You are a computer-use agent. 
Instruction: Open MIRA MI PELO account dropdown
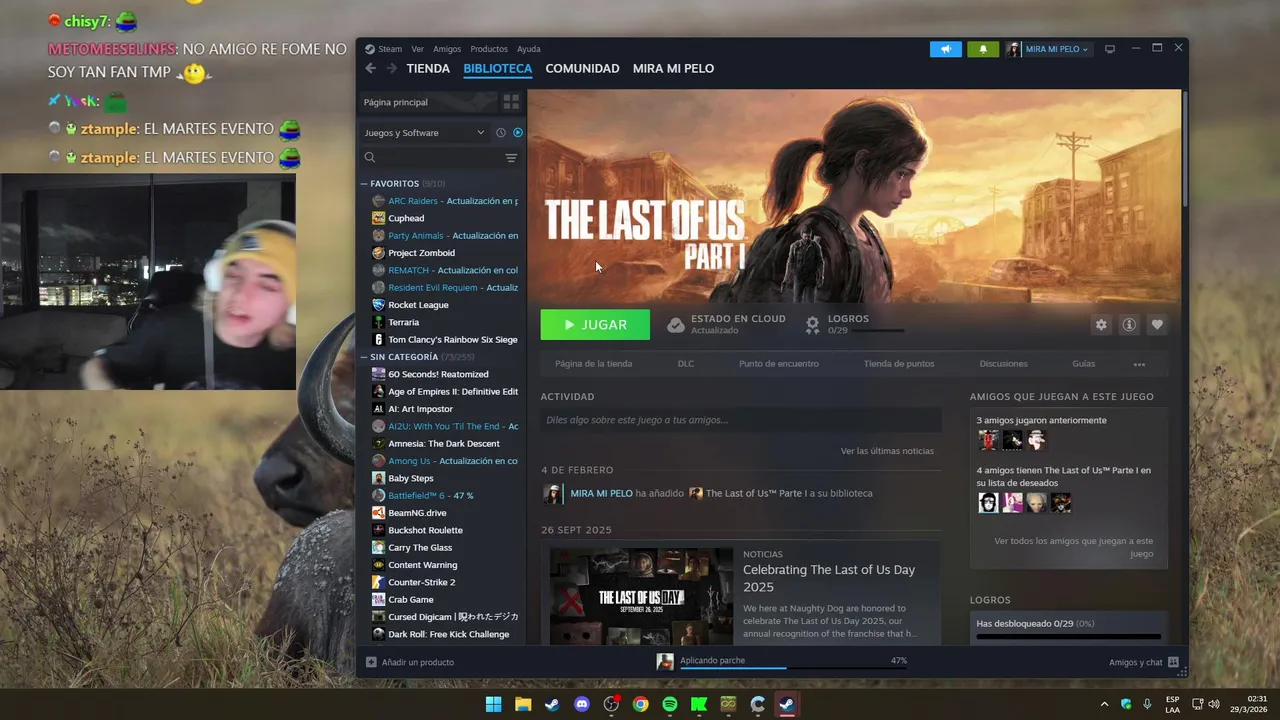tap(1049, 49)
